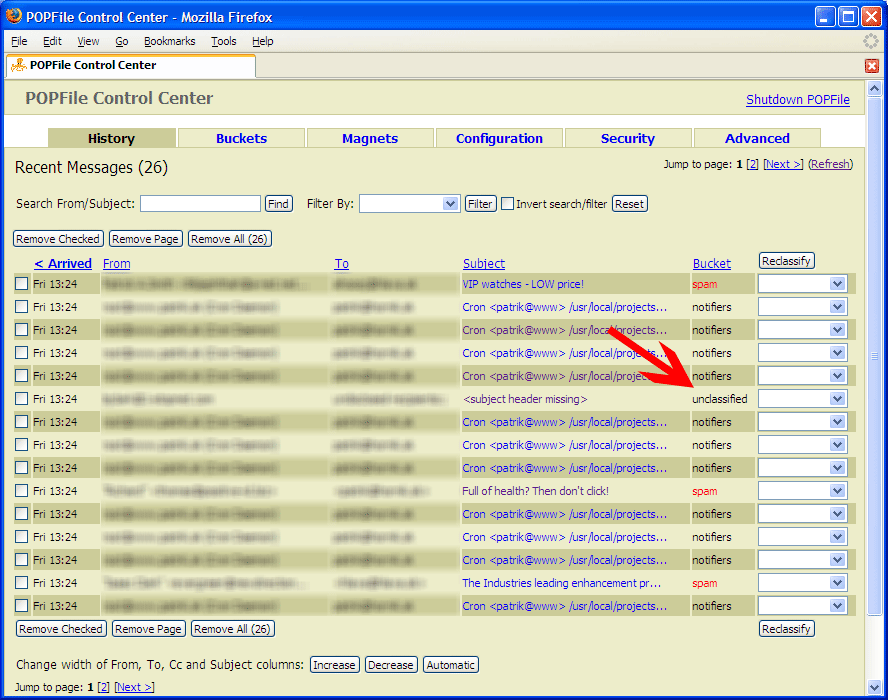Check the box for the VIP watches message
Screen dimensions: 888x700
pyautogui.click(x=22, y=284)
